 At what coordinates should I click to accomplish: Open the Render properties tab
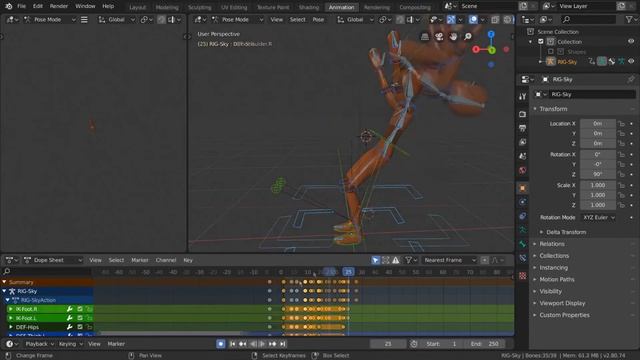point(522,114)
